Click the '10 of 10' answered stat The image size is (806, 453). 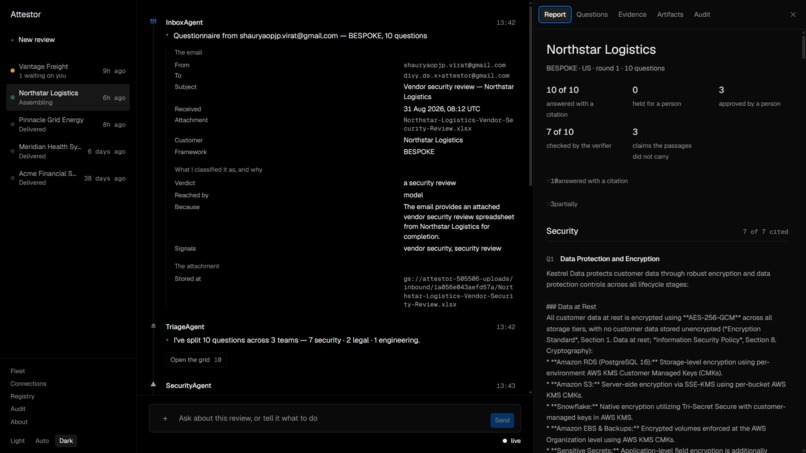point(562,90)
